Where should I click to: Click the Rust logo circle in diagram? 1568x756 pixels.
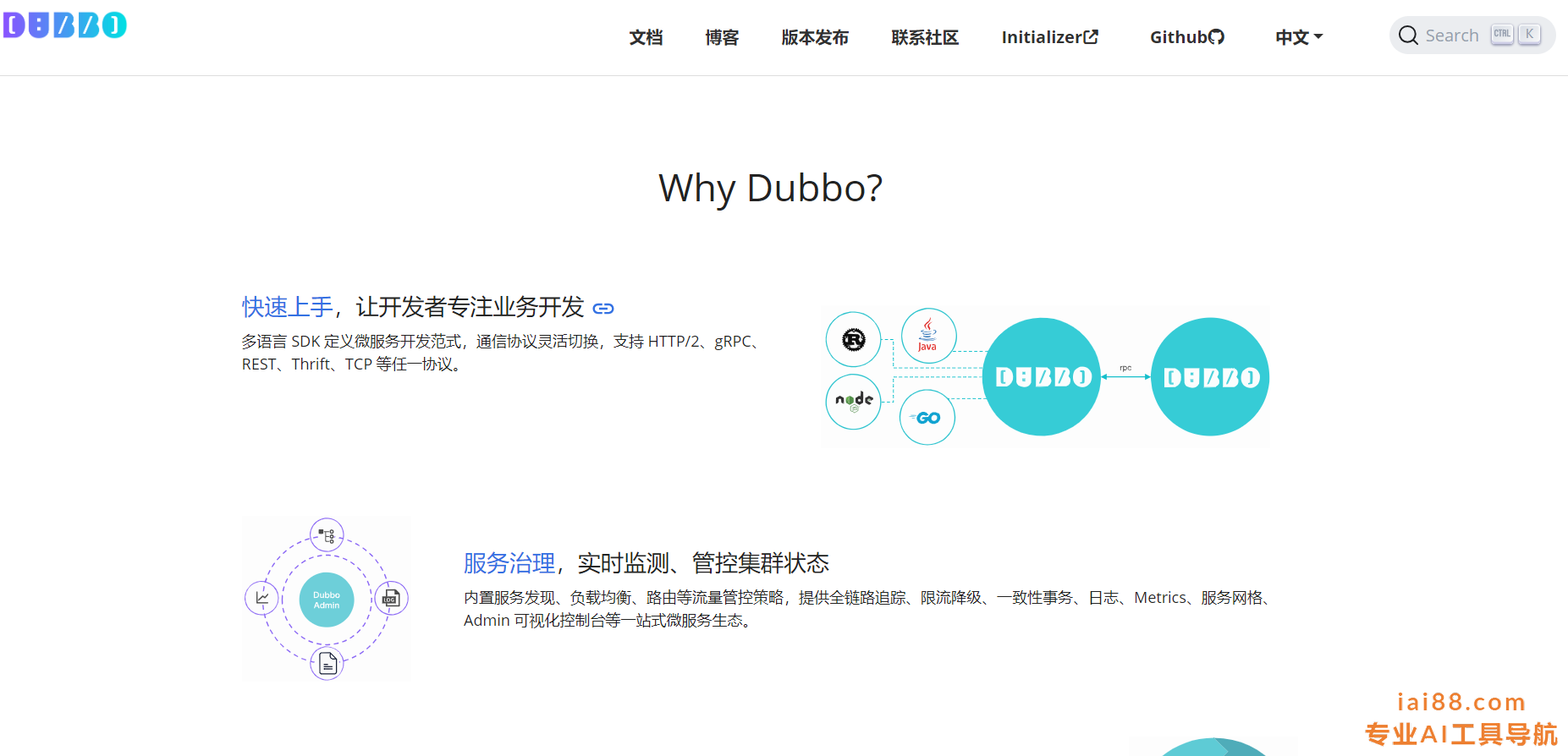click(854, 340)
